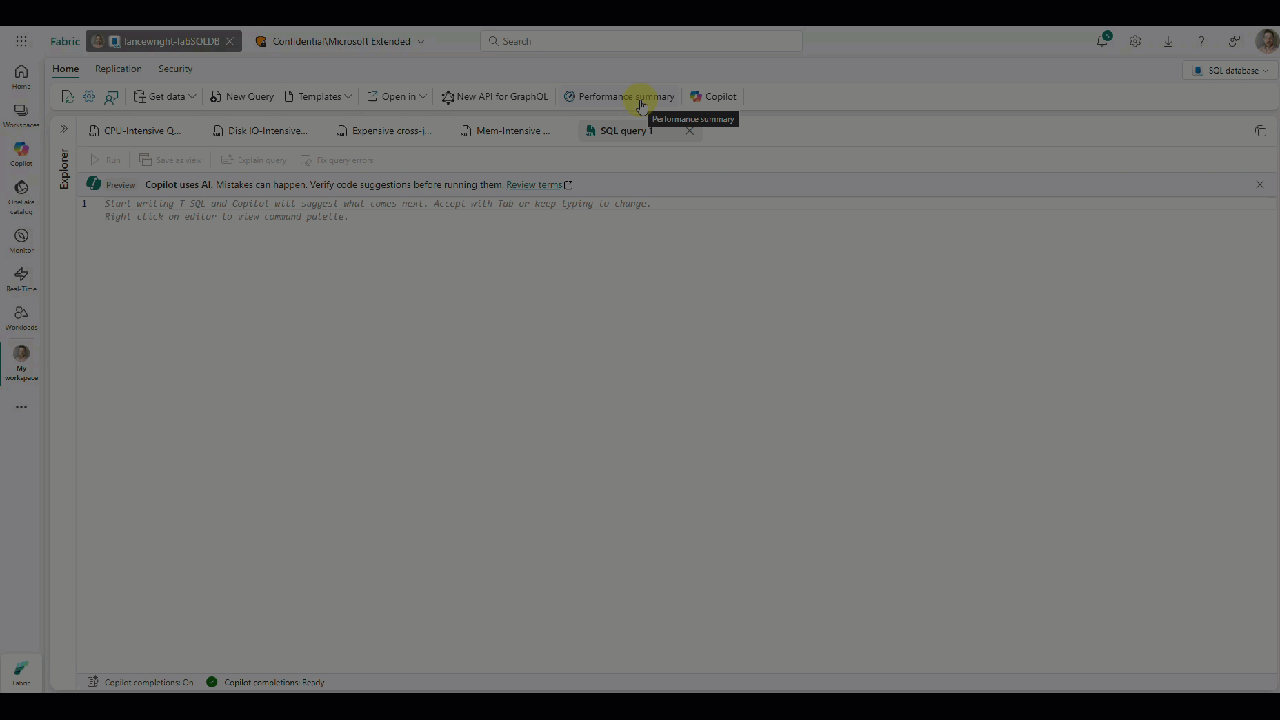Switch to the Replication ribbon tab

click(x=118, y=69)
